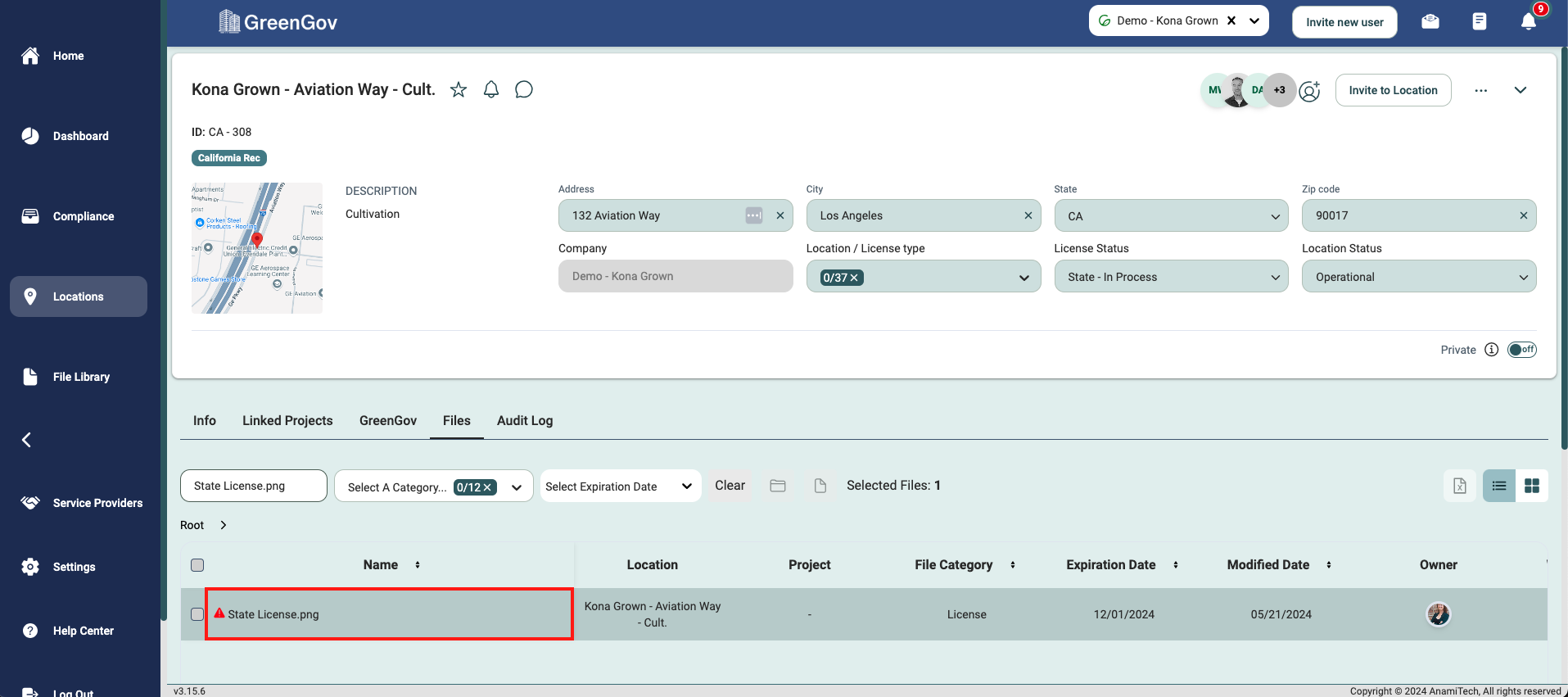Open comments bubble for this location
This screenshot has width=1568, height=697.
[x=524, y=90]
